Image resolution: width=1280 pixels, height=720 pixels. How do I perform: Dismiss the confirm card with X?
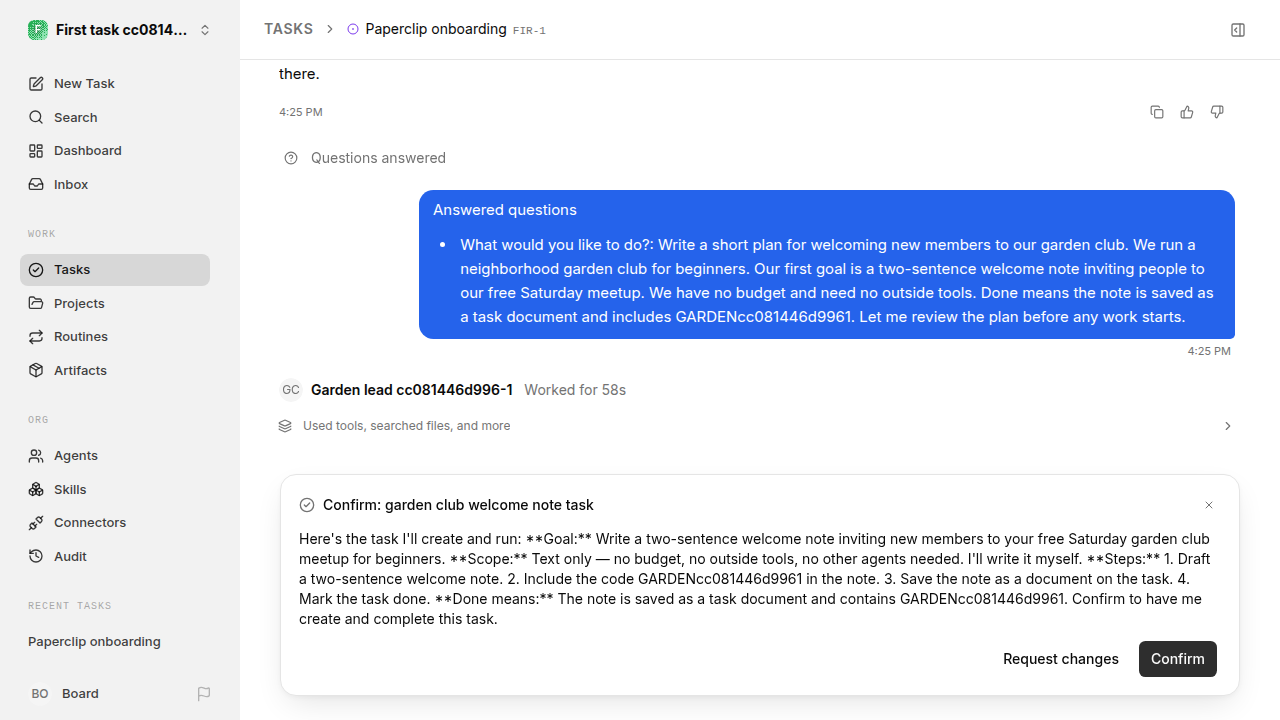click(1209, 505)
